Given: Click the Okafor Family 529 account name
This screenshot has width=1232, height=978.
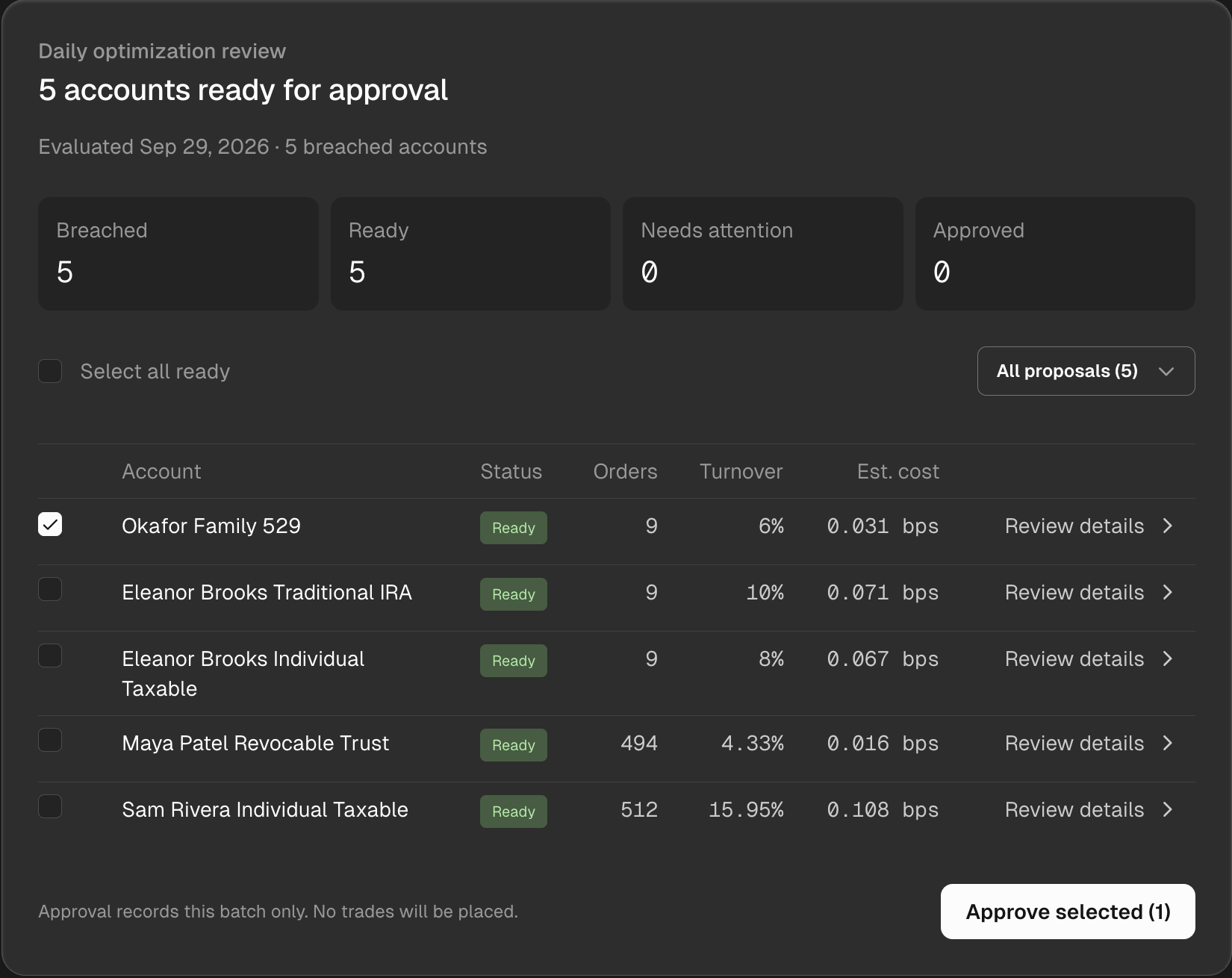Looking at the screenshot, I should pos(211,526).
